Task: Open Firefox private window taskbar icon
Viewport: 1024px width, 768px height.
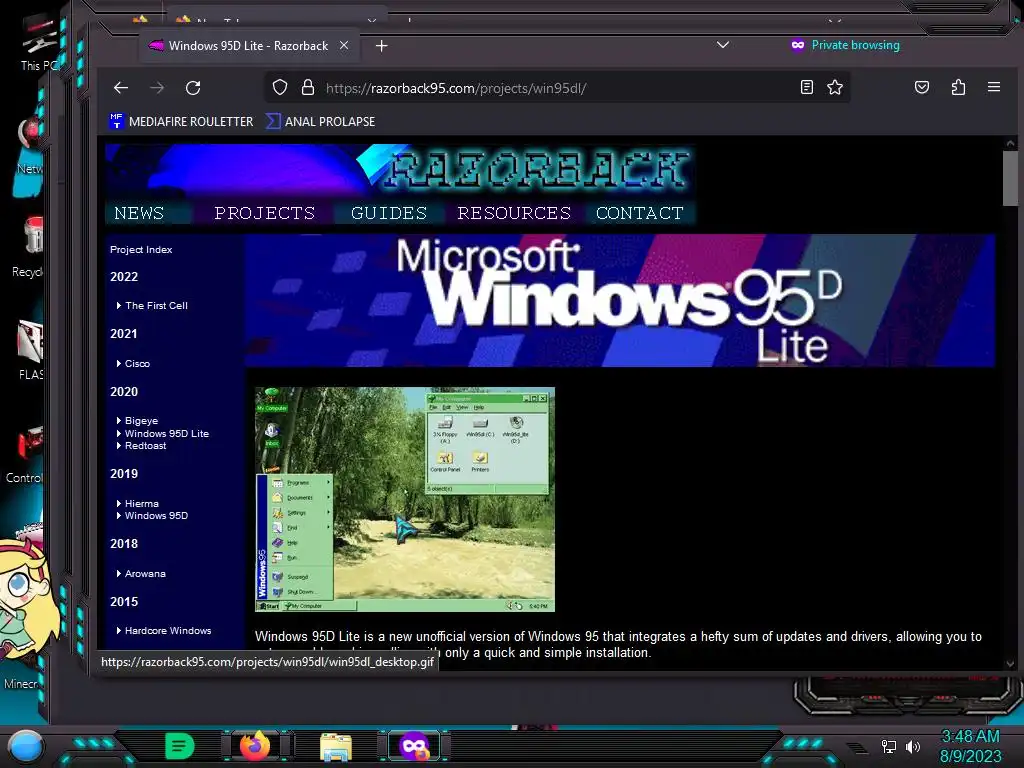Action: pos(414,746)
